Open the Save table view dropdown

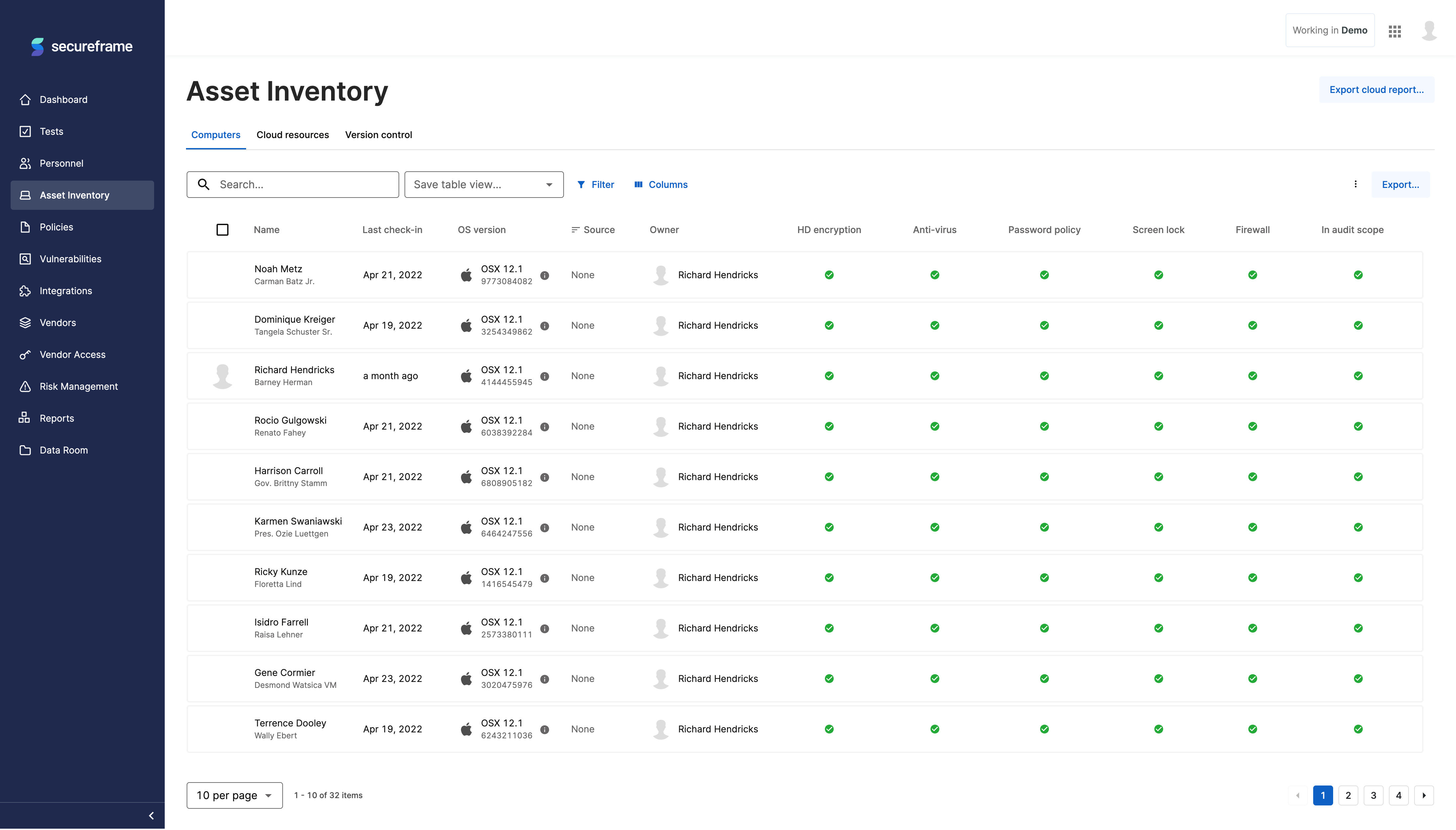[x=484, y=184]
